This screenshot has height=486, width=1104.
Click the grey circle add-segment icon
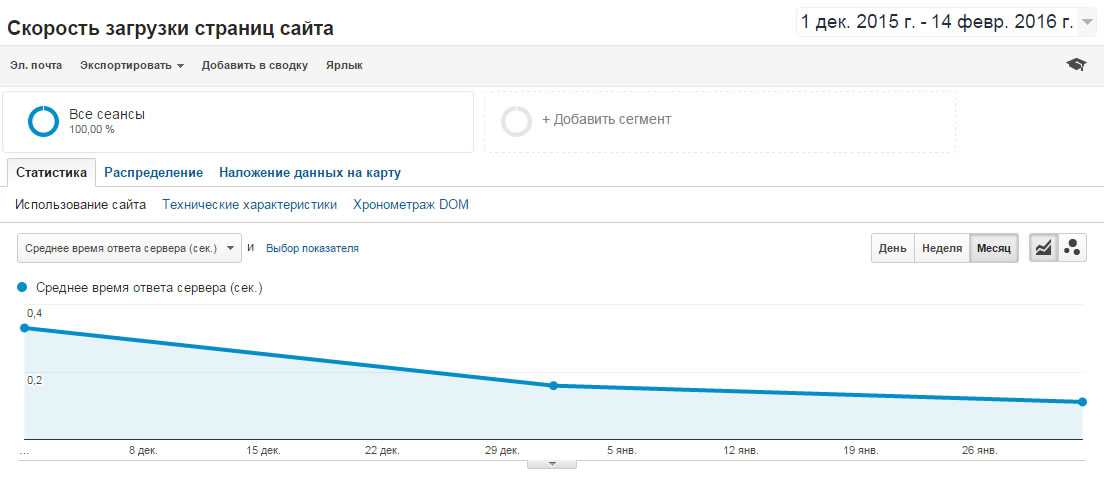coord(516,121)
